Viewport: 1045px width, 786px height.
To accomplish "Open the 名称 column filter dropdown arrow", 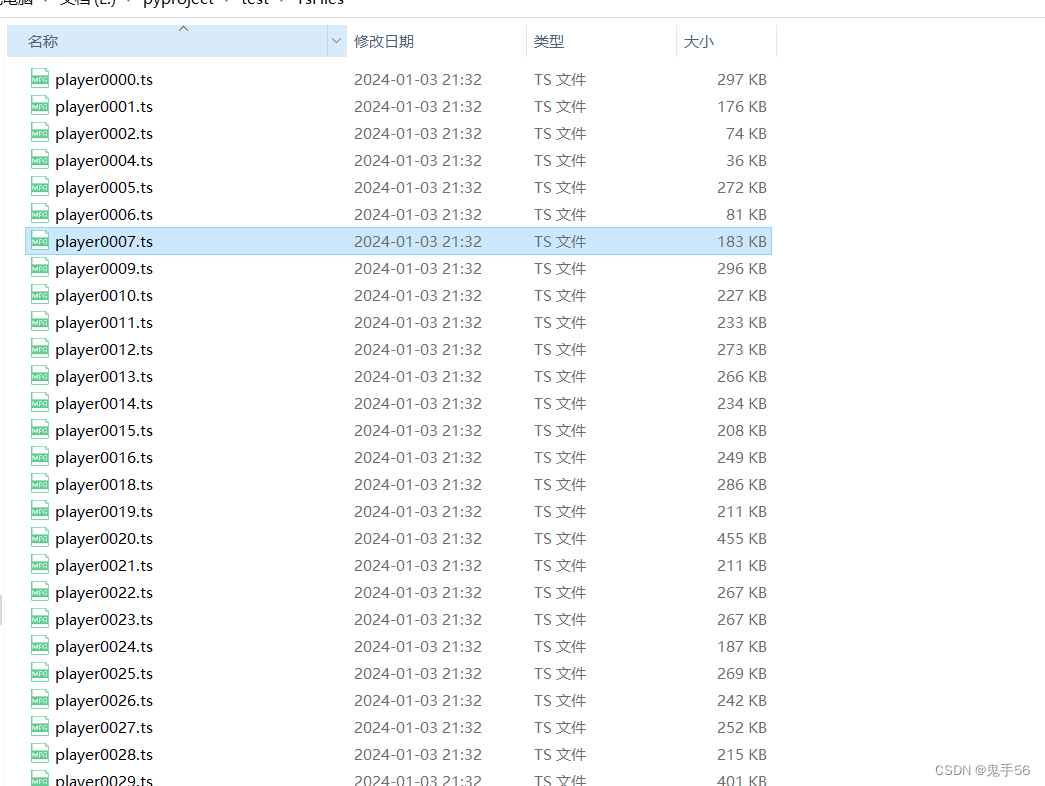I will pyautogui.click(x=337, y=41).
